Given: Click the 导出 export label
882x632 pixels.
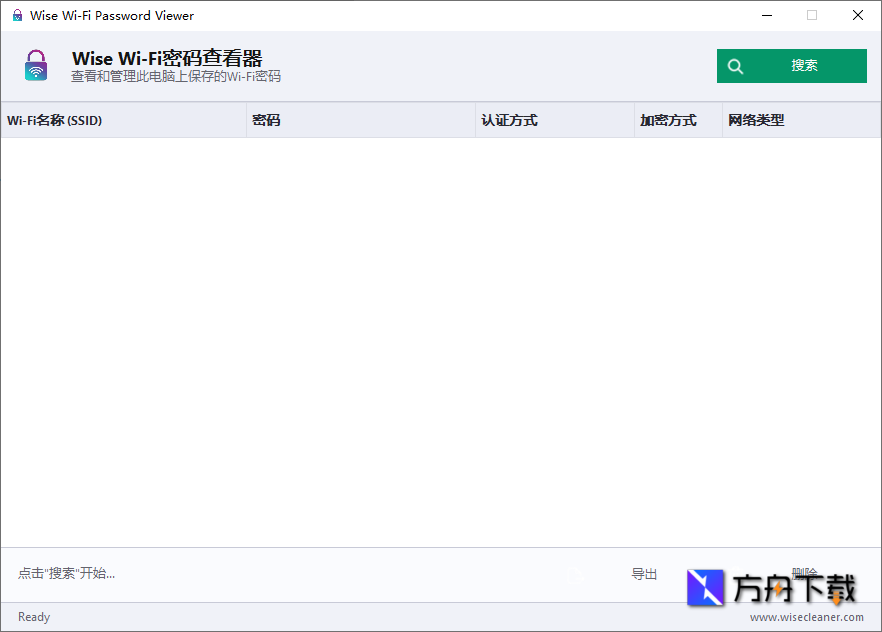Looking at the screenshot, I should 644,574.
